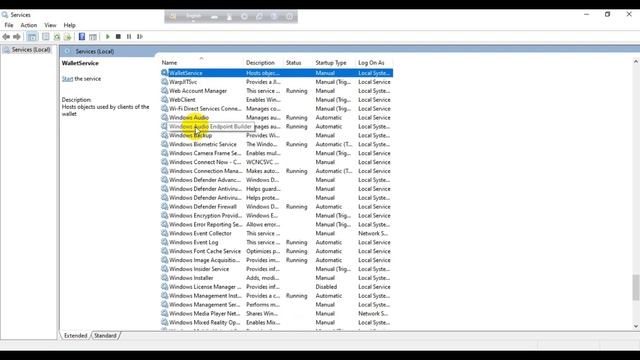Open the Help menu
The height and width of the screenshot is (360, 640).
69,25
